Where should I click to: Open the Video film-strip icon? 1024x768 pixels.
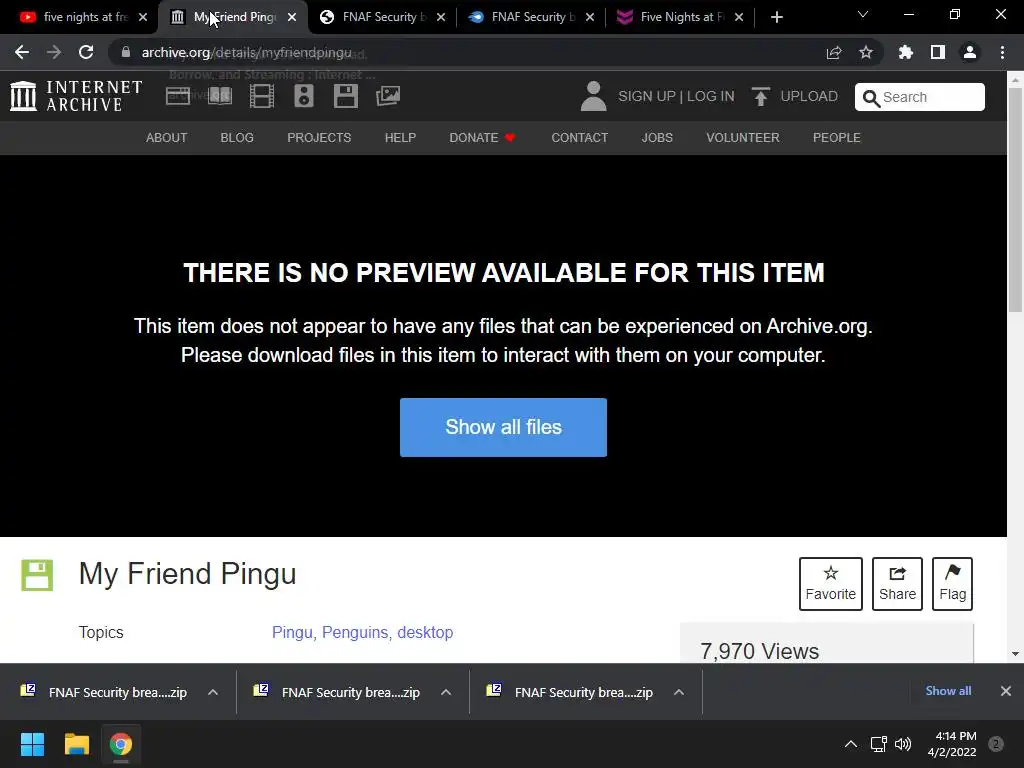(262, 96)
